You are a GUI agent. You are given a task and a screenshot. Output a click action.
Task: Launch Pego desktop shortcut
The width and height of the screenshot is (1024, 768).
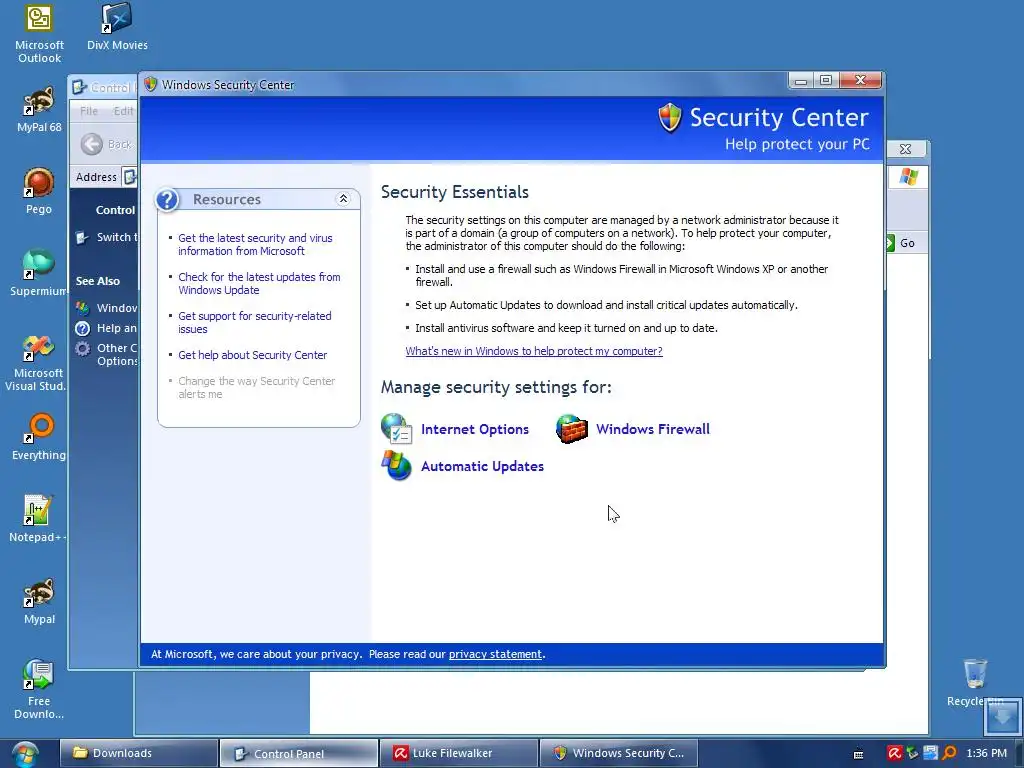(x=39, y=191)
